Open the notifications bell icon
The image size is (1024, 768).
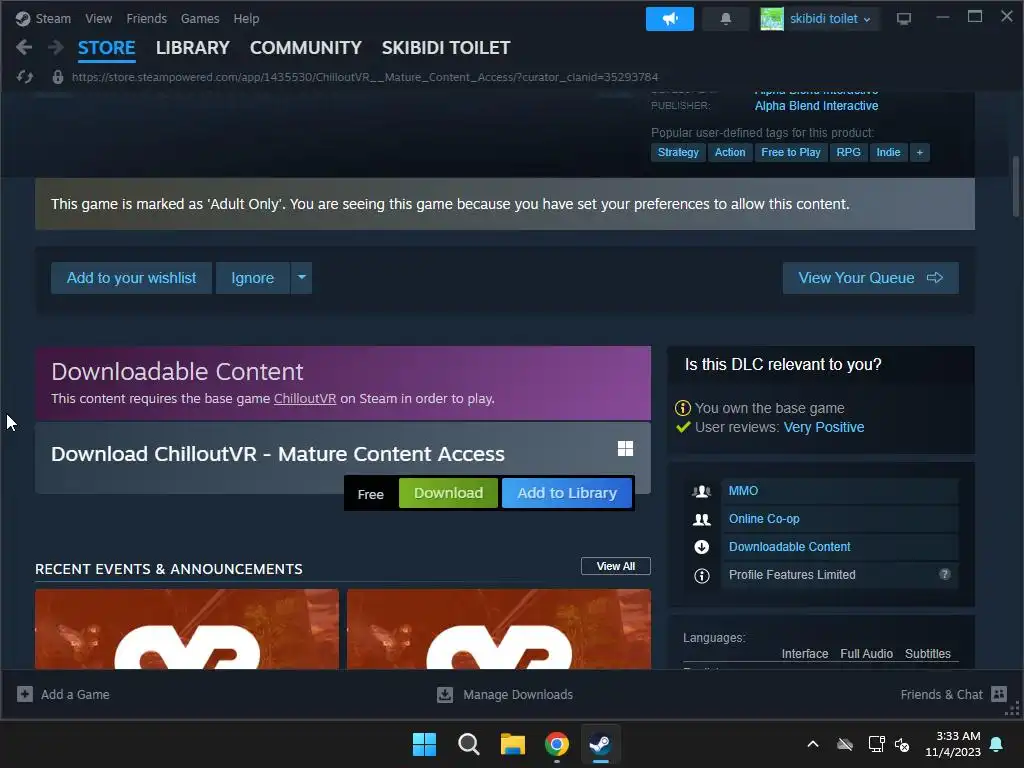click(726, 19)
